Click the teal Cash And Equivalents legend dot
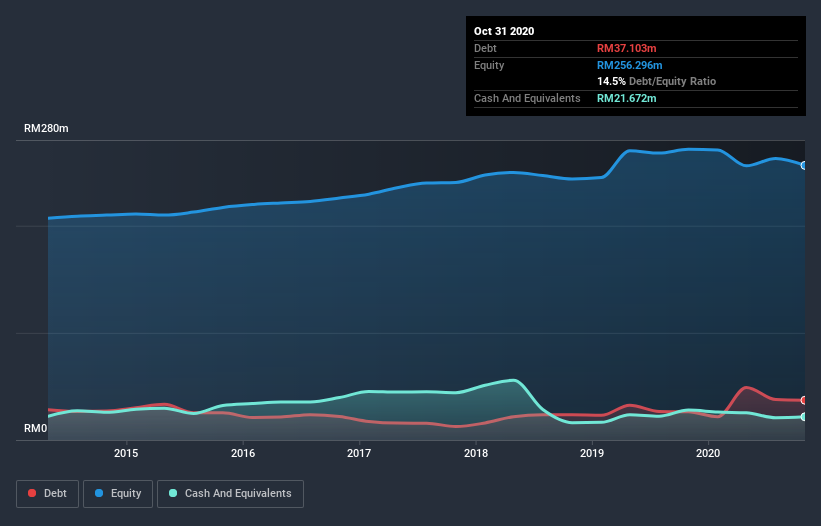This screenshot has width=821, height=526. coord(173,493)
